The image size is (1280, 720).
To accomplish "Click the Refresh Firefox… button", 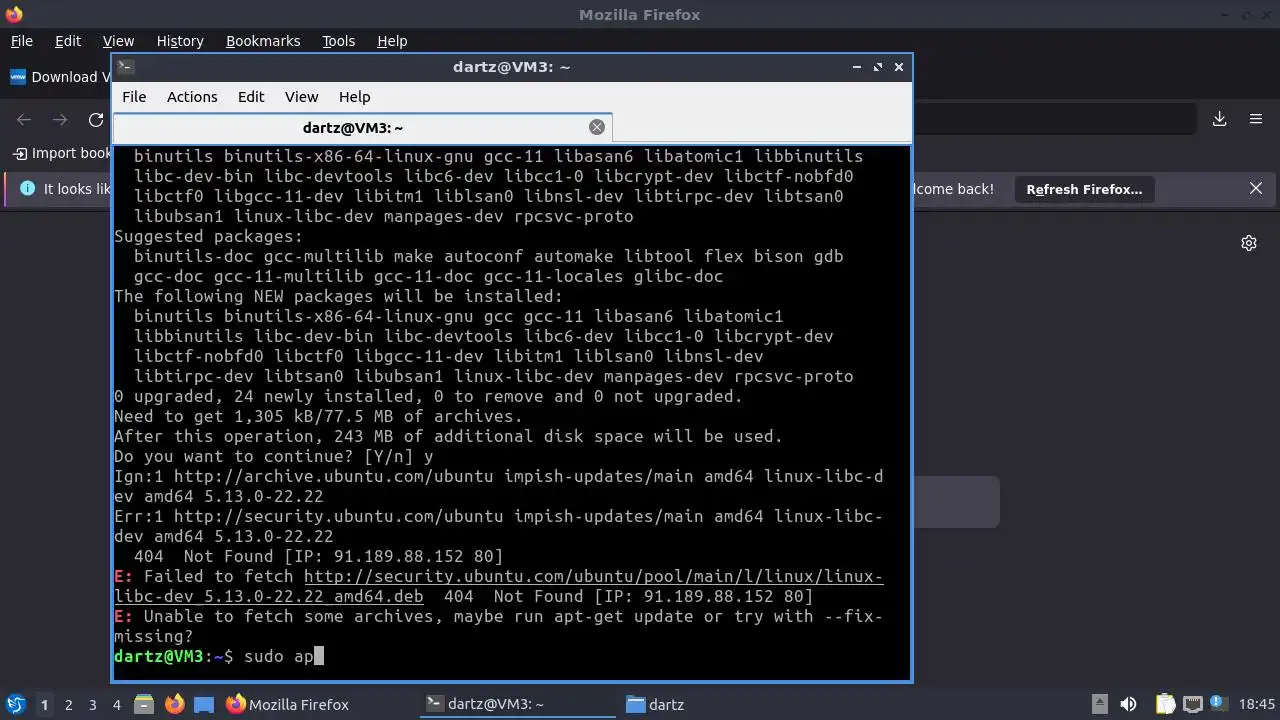I will (x=1084, y=189).
